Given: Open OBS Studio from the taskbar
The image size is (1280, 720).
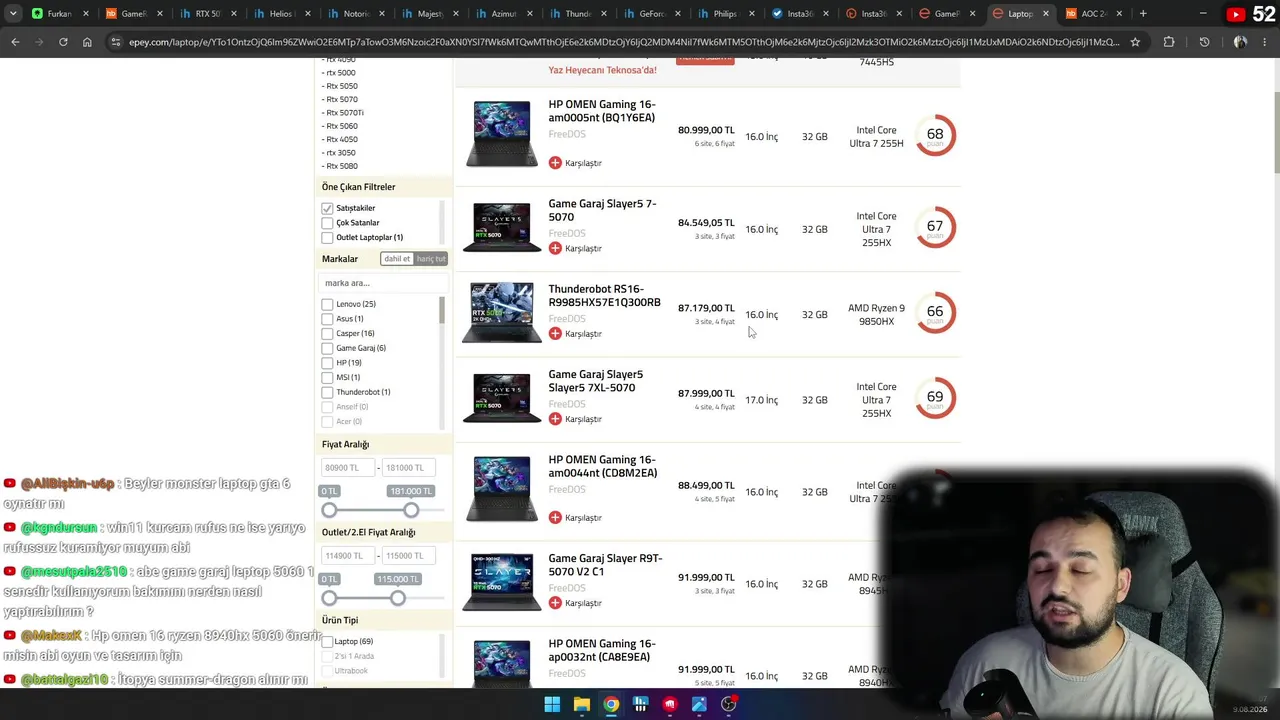Looking at the screenshot, I should [729, 705].
